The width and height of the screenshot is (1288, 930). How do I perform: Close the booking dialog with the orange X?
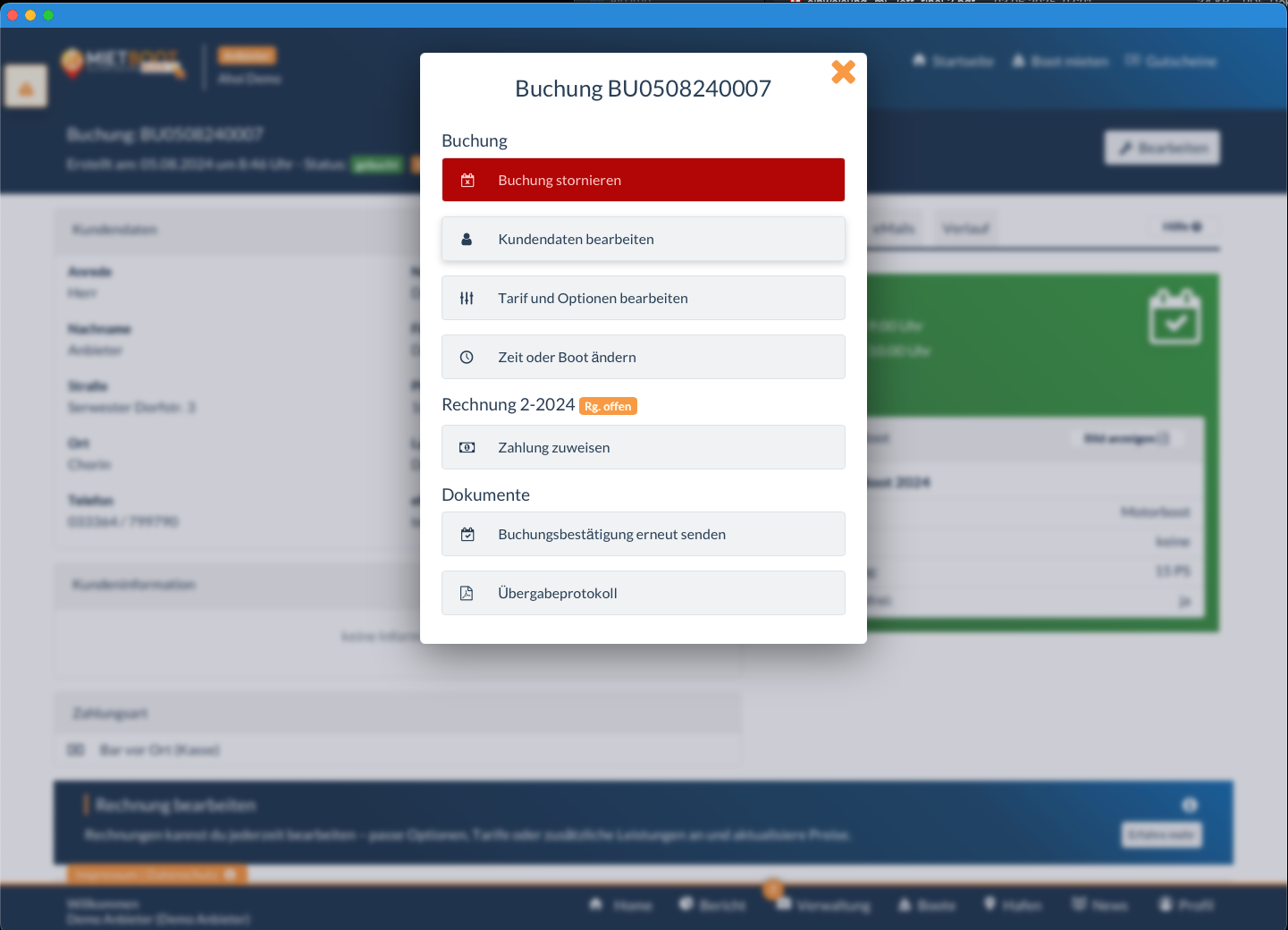(x=843, y=72)
